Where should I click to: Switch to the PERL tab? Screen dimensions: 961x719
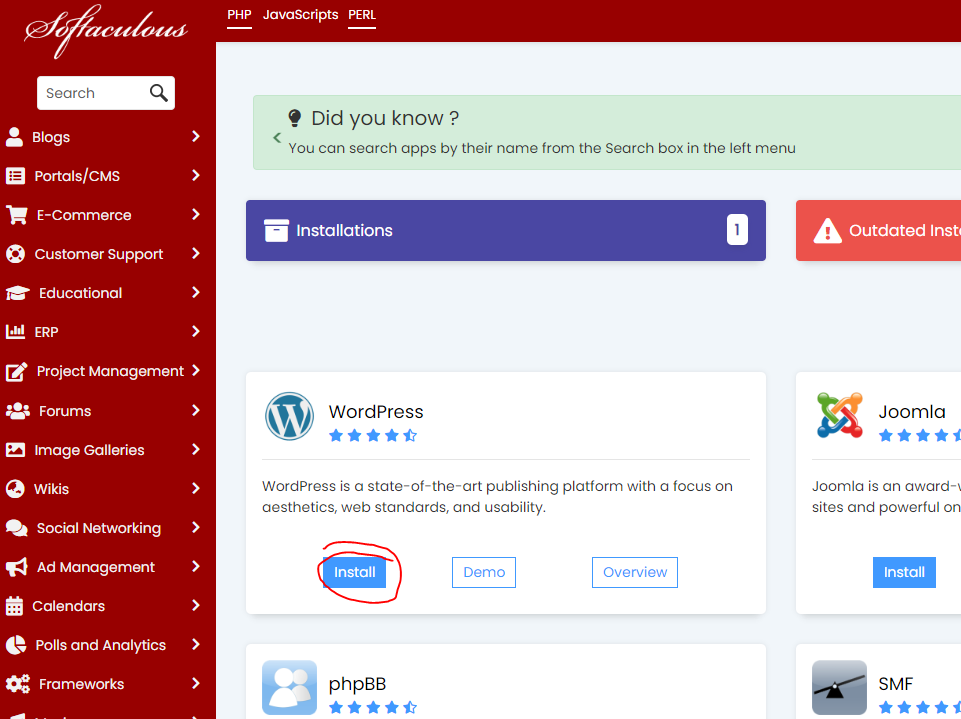pyautogui.click(x=362, y=15)
